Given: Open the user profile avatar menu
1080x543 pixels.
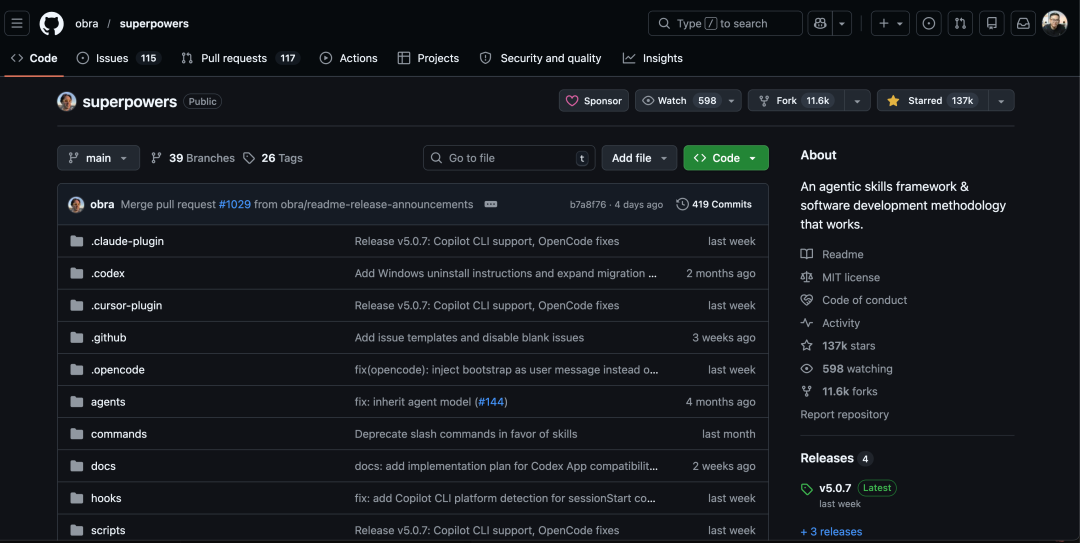Looking at the screenshot, I should pos(1055,23).
